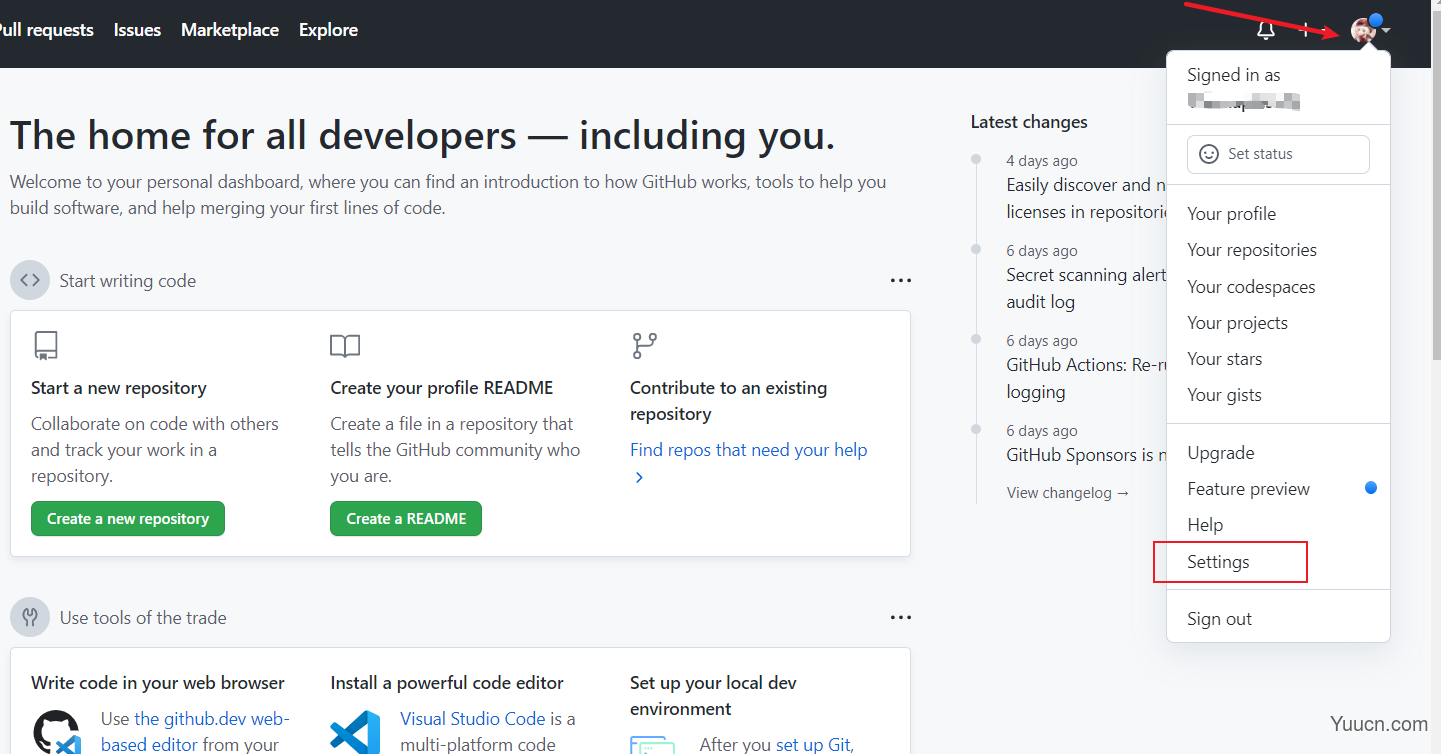Toggle the dropdown caret beside avatar
This screenshot has width=1441, height=754.
point(1386,31)
